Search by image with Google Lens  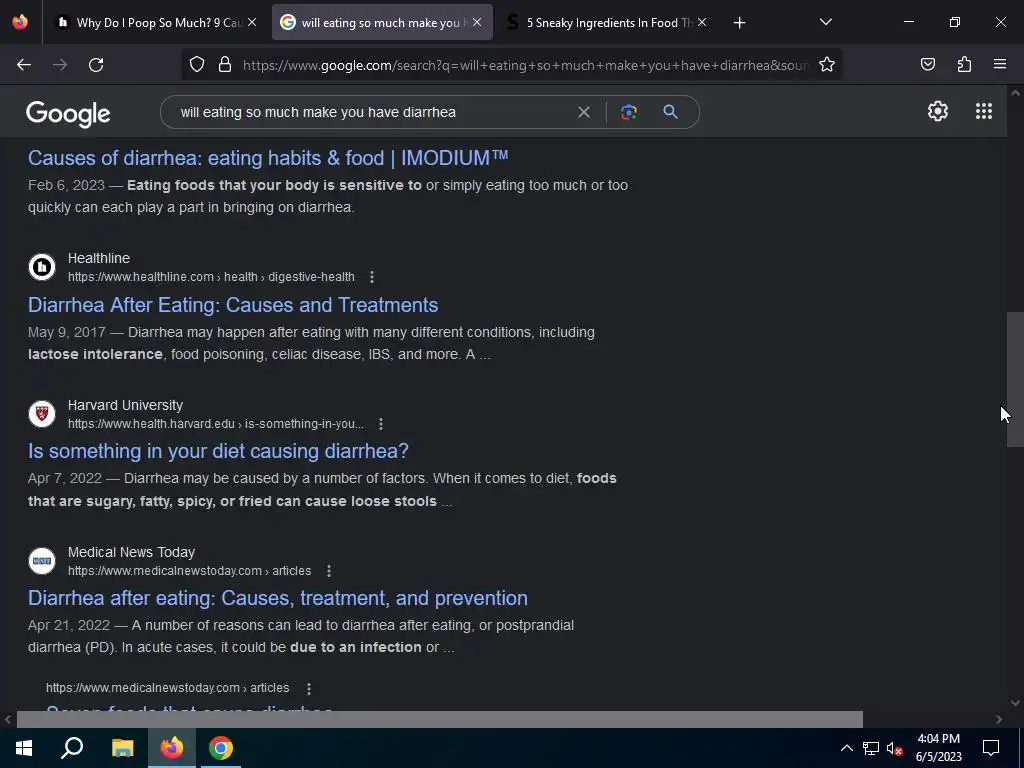click(x=629, y=112)
